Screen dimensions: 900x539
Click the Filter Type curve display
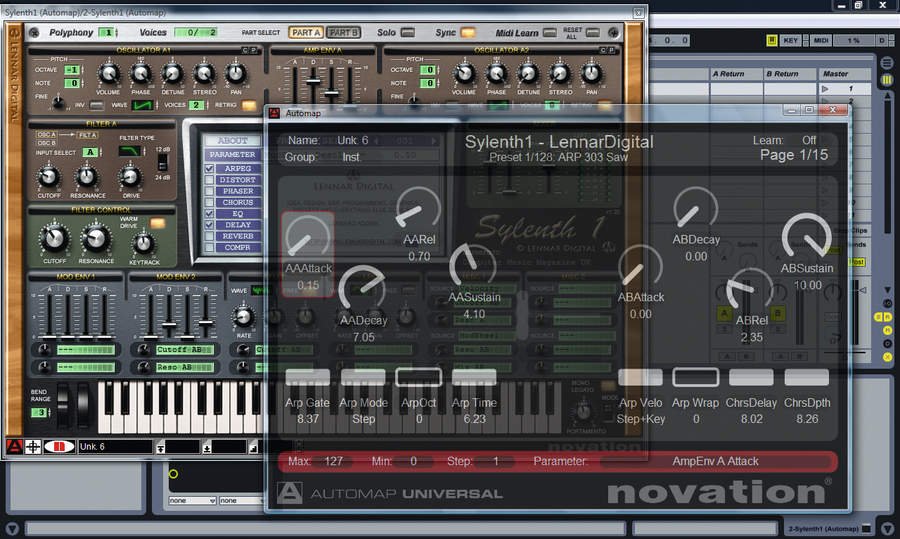pos(130,151)
